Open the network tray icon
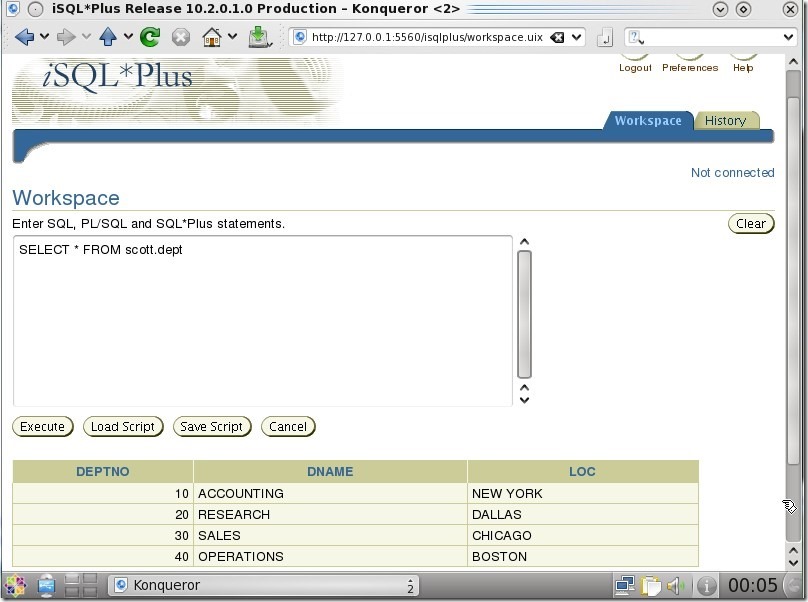The image size is (808, 602). pos(626,585)
